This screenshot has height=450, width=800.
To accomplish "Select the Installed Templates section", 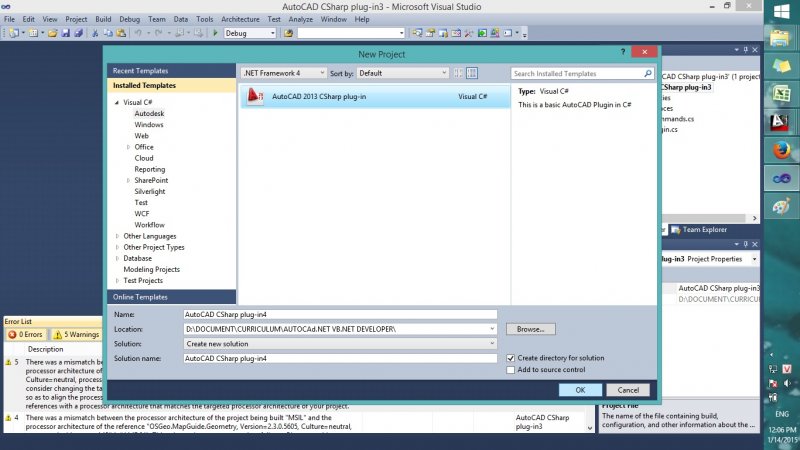I will pyautogui.click(x=171, y=85).
